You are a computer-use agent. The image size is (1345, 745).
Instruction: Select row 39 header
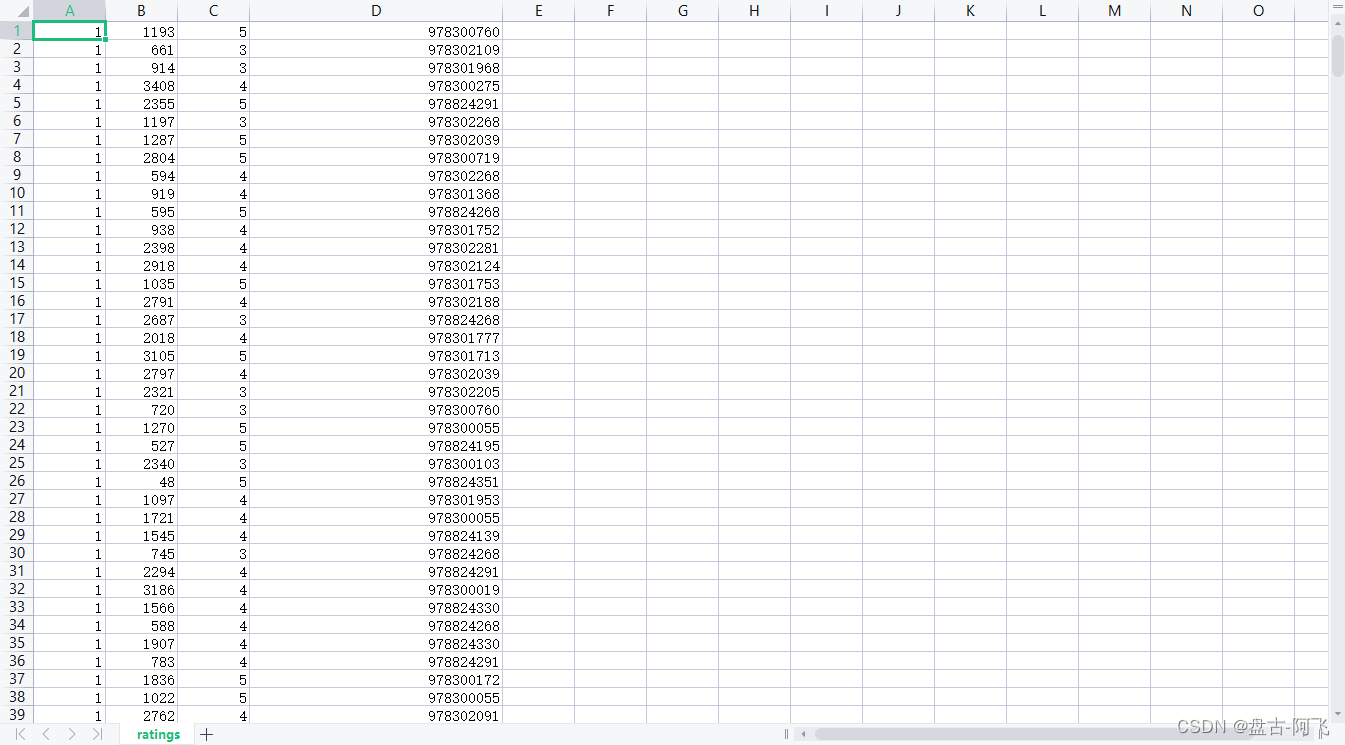click(17, 715)
